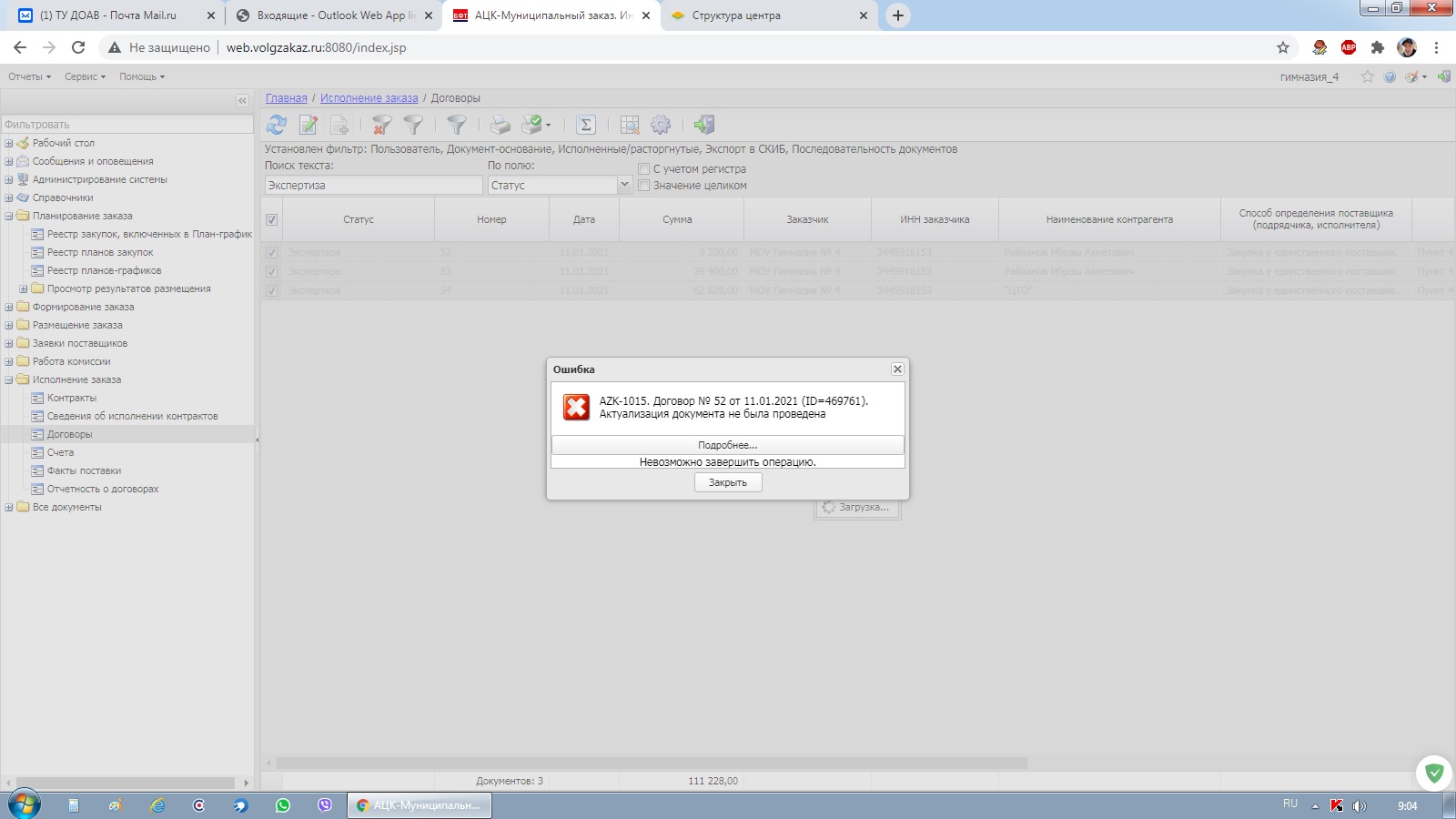
Task: Check the "Значение целиком" option
Action: click(643, 186)
